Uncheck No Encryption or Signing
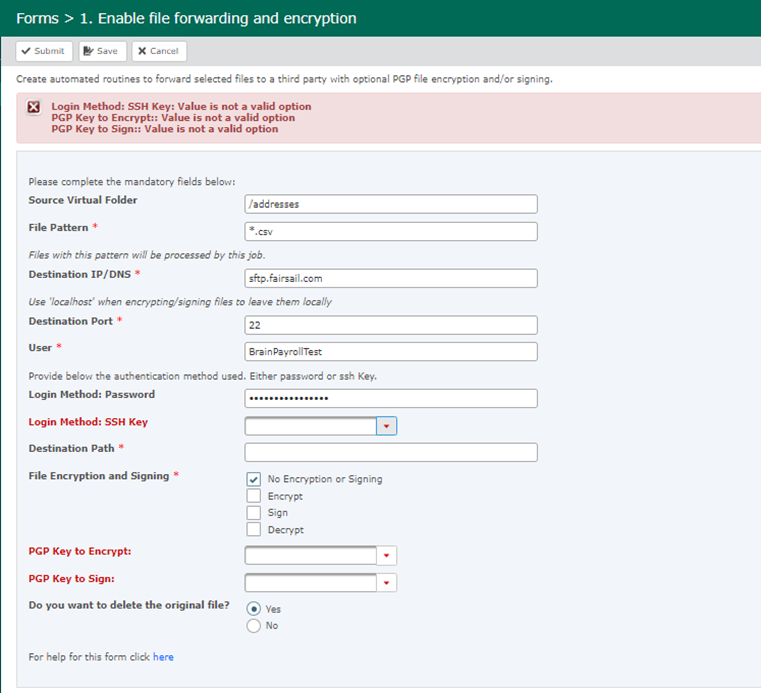The height and width of the screenshot is (693, 761). (253, 479)
